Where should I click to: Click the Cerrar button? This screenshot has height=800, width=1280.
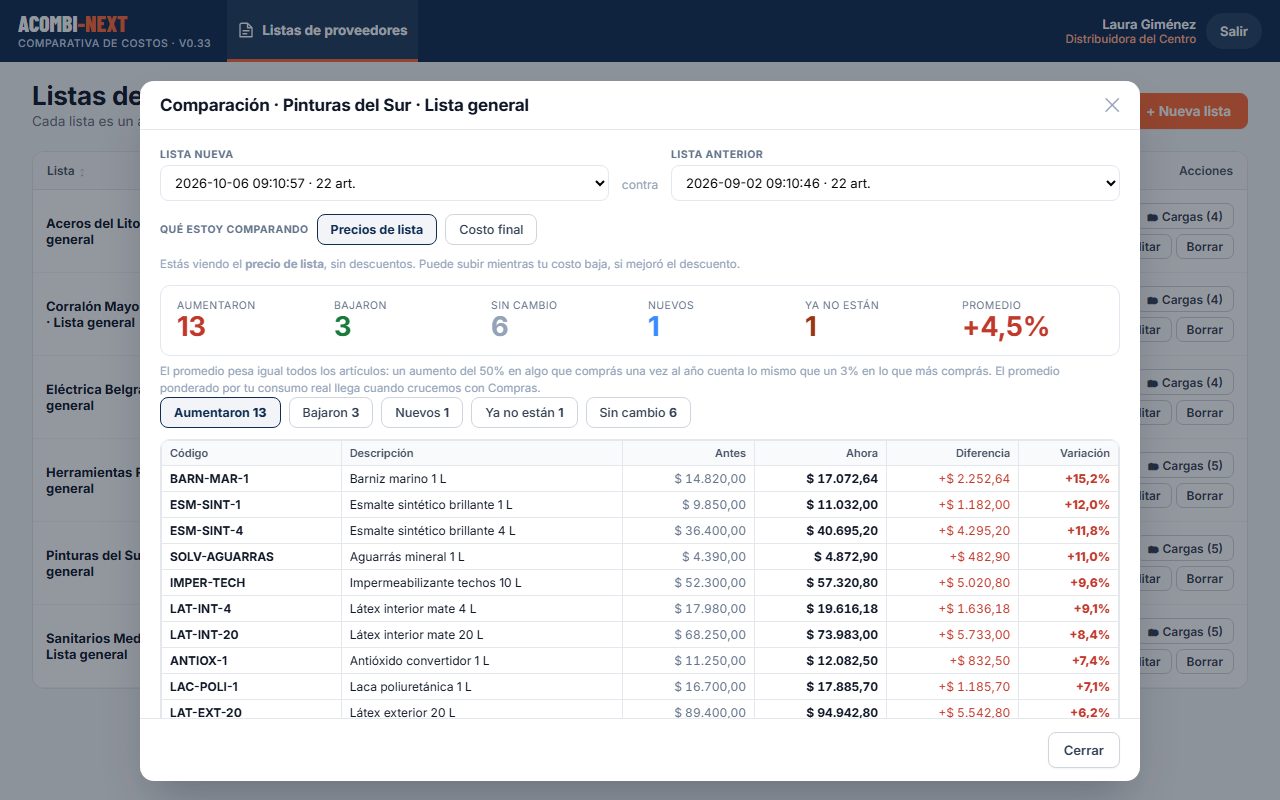pos(1084,750)
